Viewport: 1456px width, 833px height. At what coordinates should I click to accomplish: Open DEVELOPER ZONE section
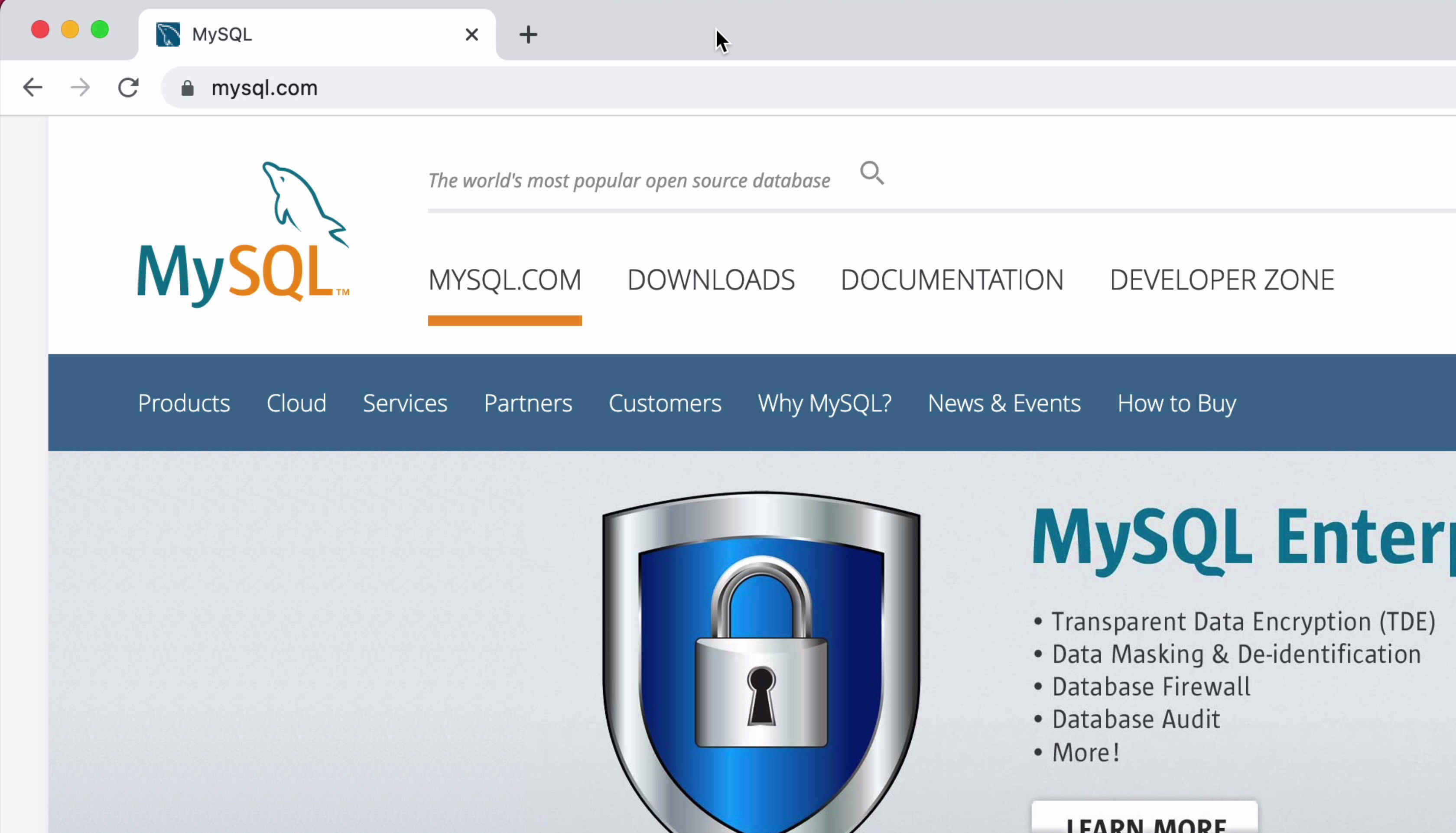(x=1222, y=280)
